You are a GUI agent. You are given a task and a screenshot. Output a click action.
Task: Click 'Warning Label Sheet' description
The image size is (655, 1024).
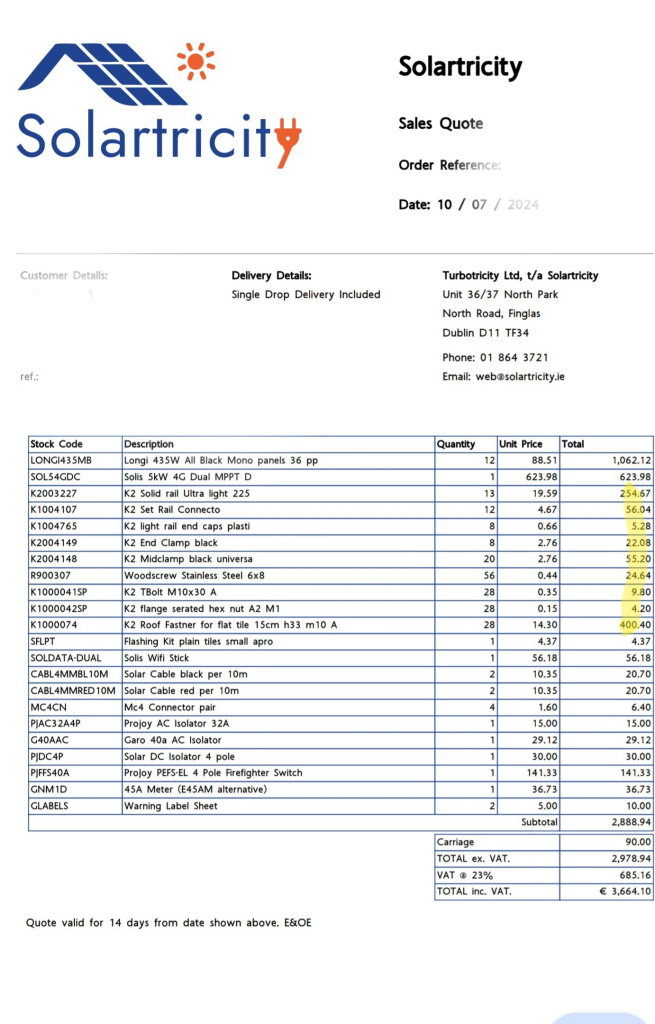pos(170,806)
